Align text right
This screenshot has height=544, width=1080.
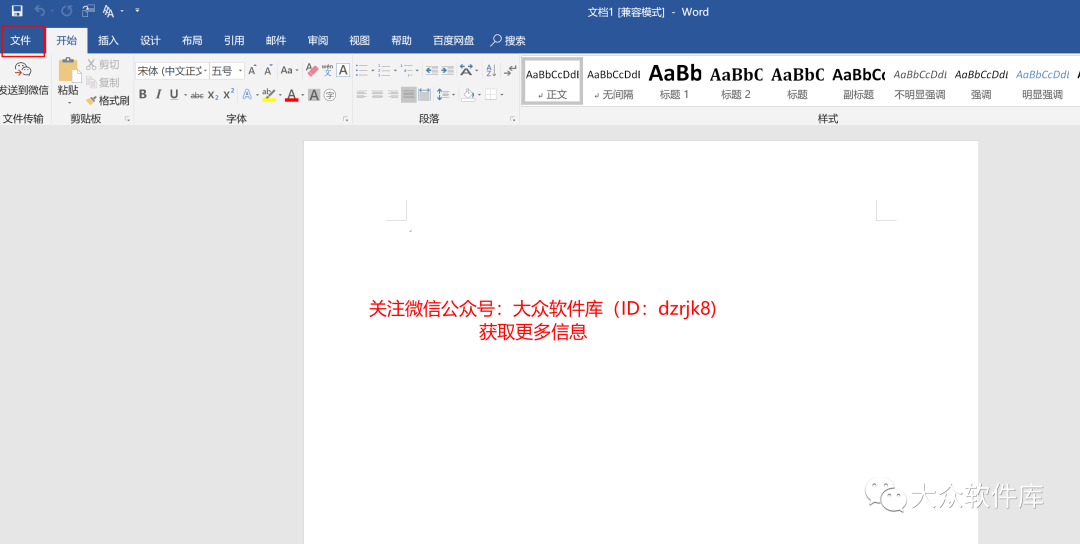(393, 94)
